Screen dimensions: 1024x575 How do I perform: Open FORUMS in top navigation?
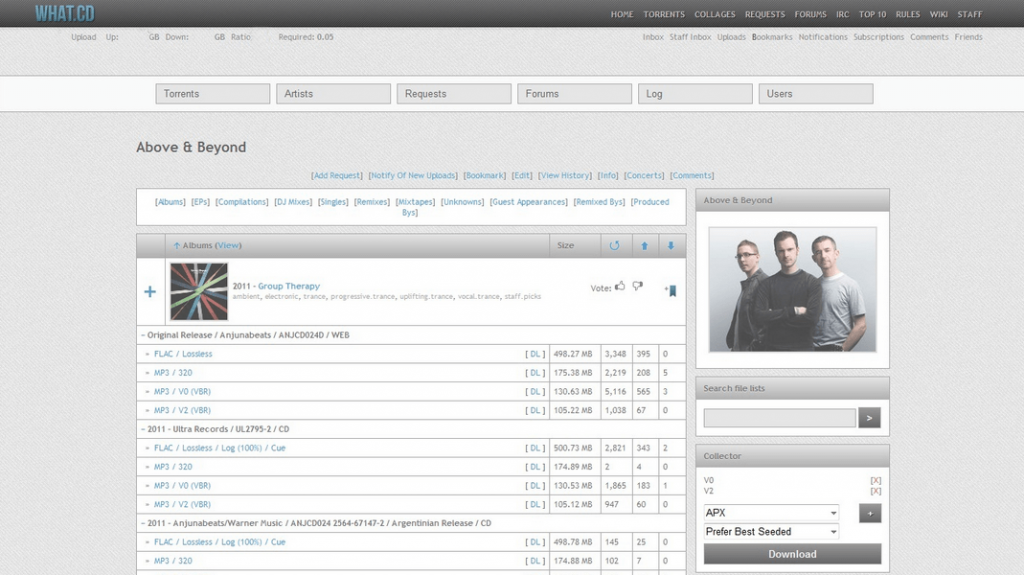tap(810, 14)
